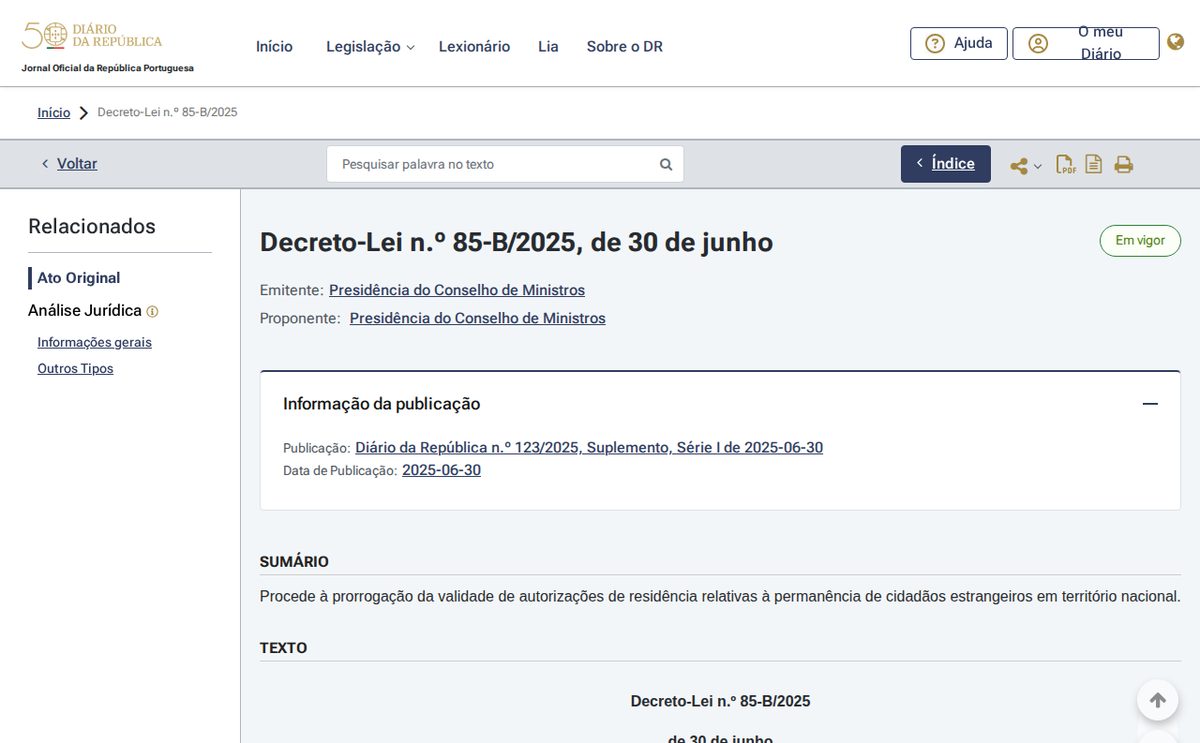Open Proponente Presidência do Conselho de Ministros link
Image resolution: width=1200 pixels, height=743 pixels.
(477, 318)
